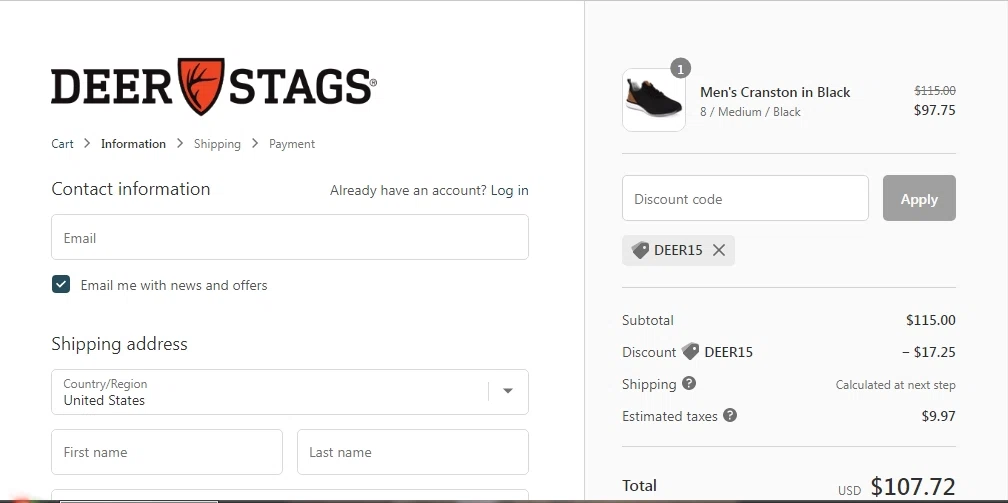Click the Men's Cranston shoe thumbnail

[654, 100]
